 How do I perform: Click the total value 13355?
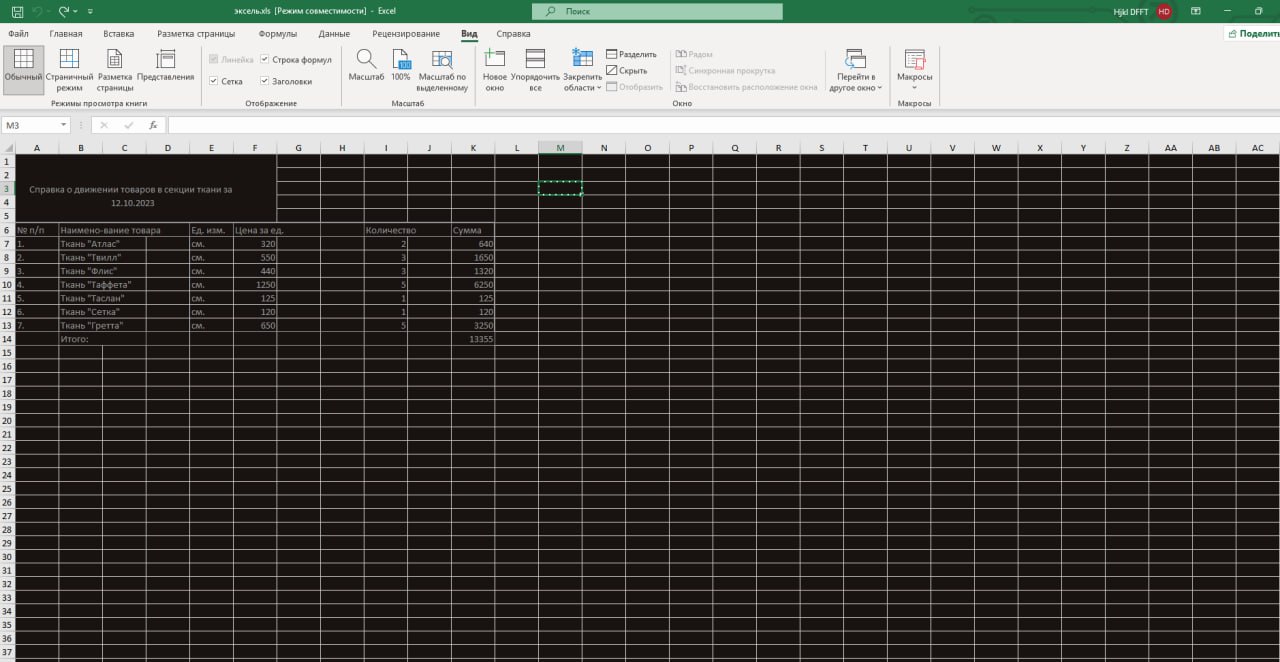pyautogui.click(x=473, y=339)
